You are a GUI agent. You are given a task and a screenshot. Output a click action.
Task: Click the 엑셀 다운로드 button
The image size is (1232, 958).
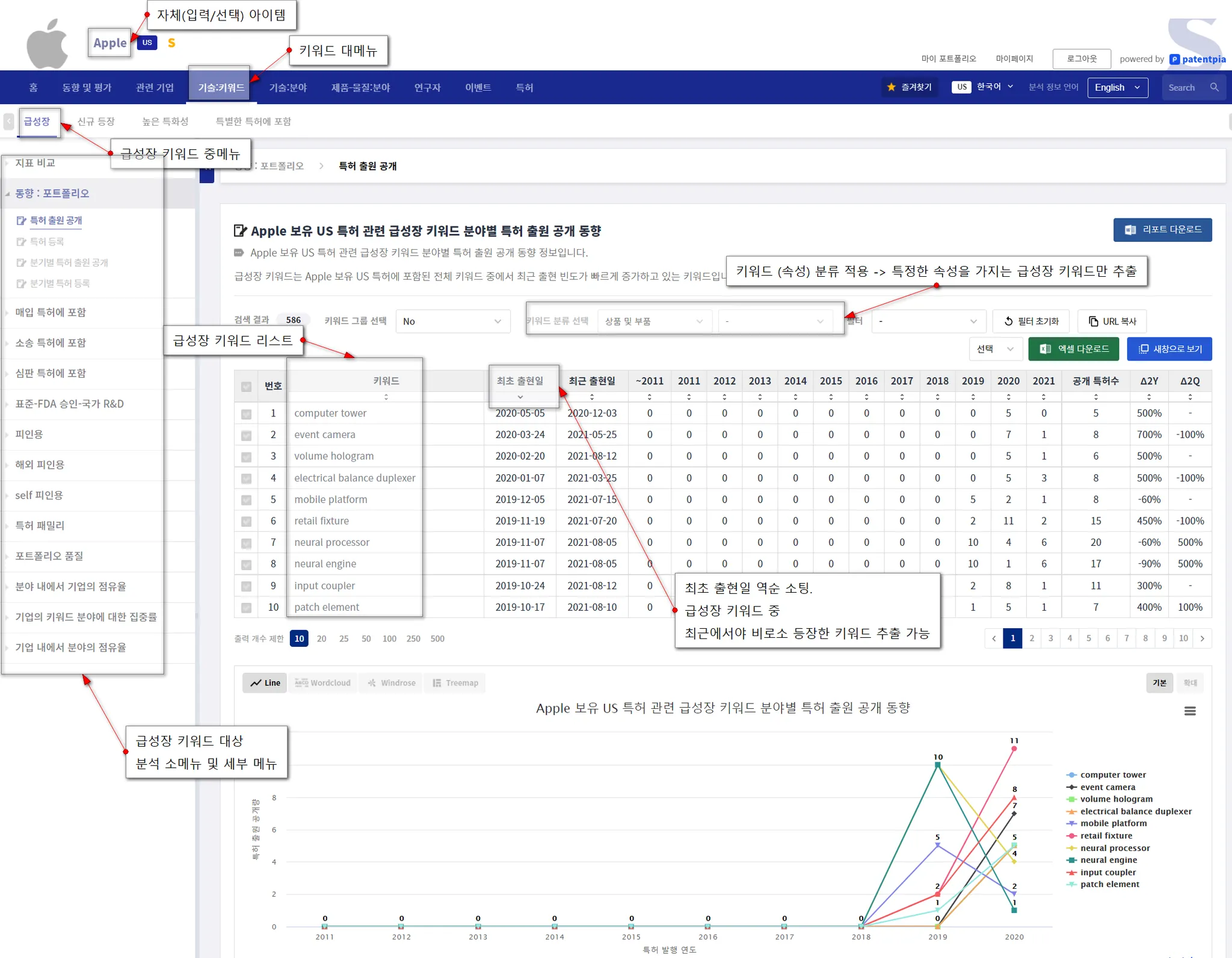tap(1073, 349)
